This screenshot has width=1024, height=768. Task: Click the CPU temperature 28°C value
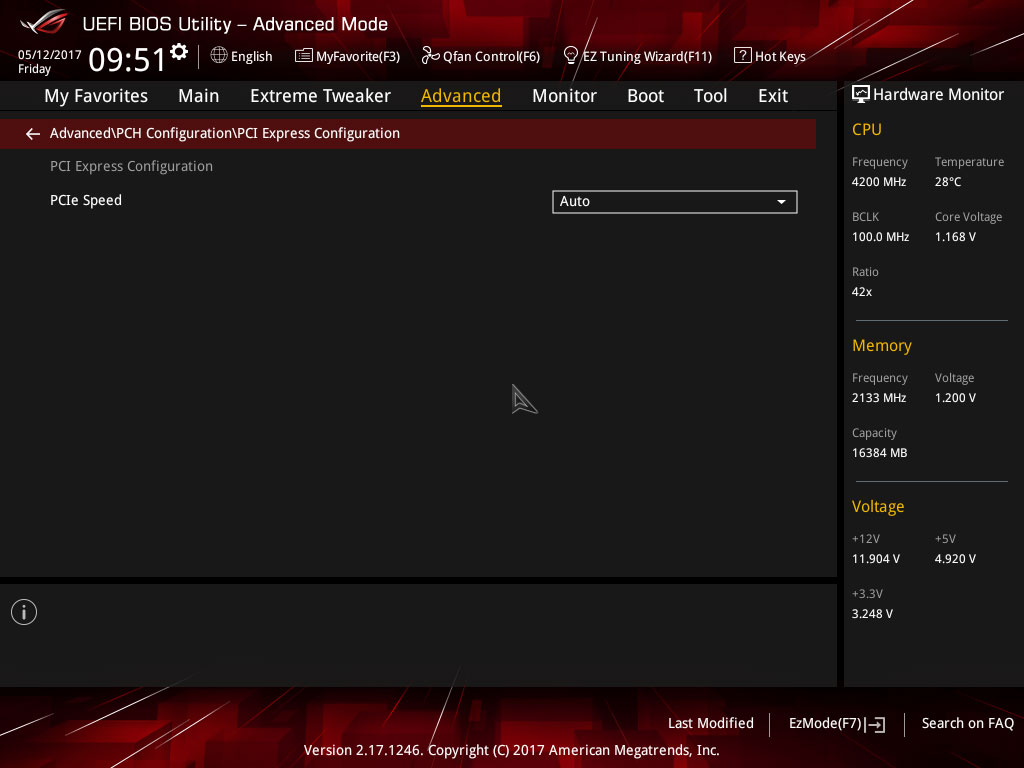948,182
